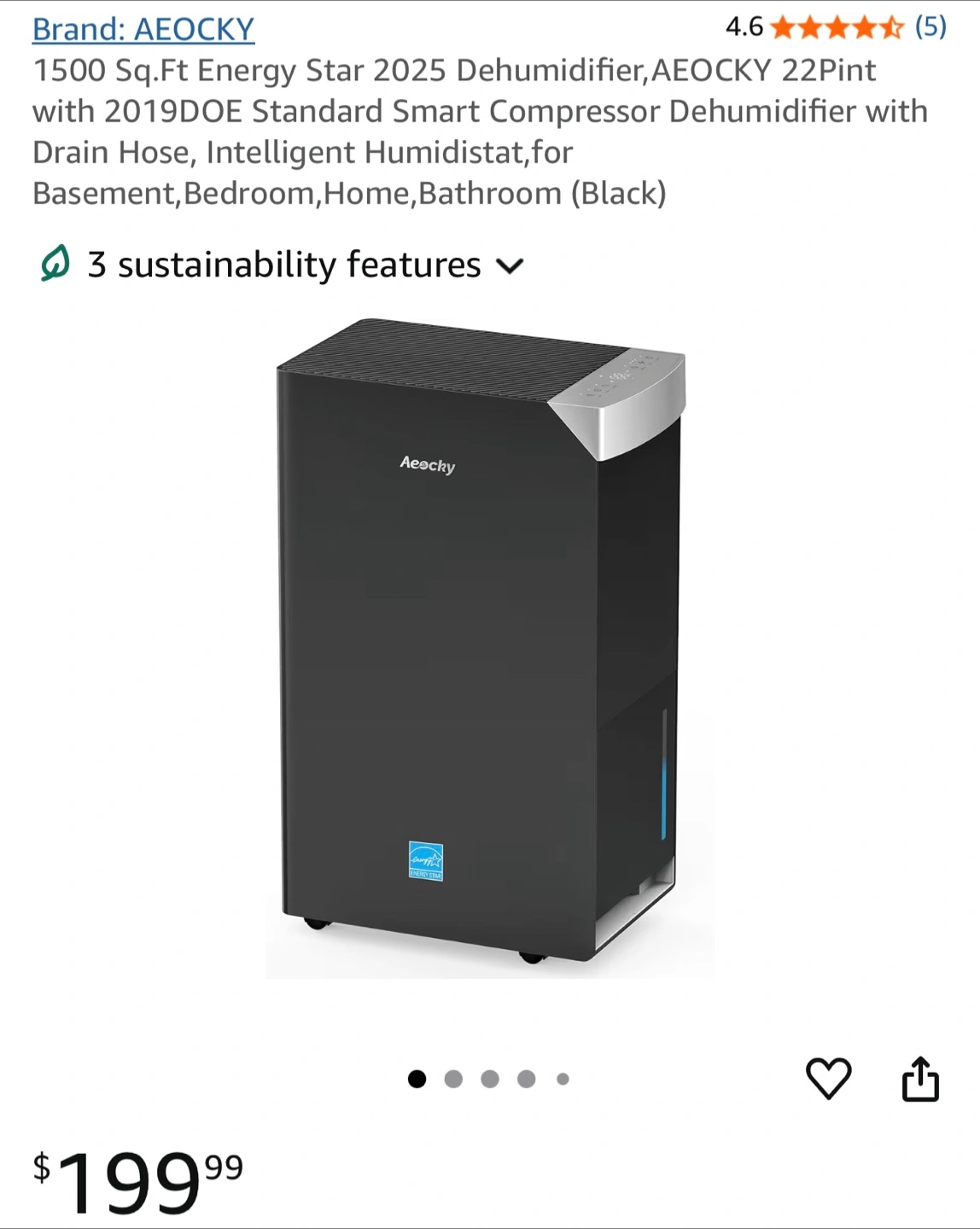Select the third image carousel dot
This screenshot has height=1229, width=980.
(490, 1079)
